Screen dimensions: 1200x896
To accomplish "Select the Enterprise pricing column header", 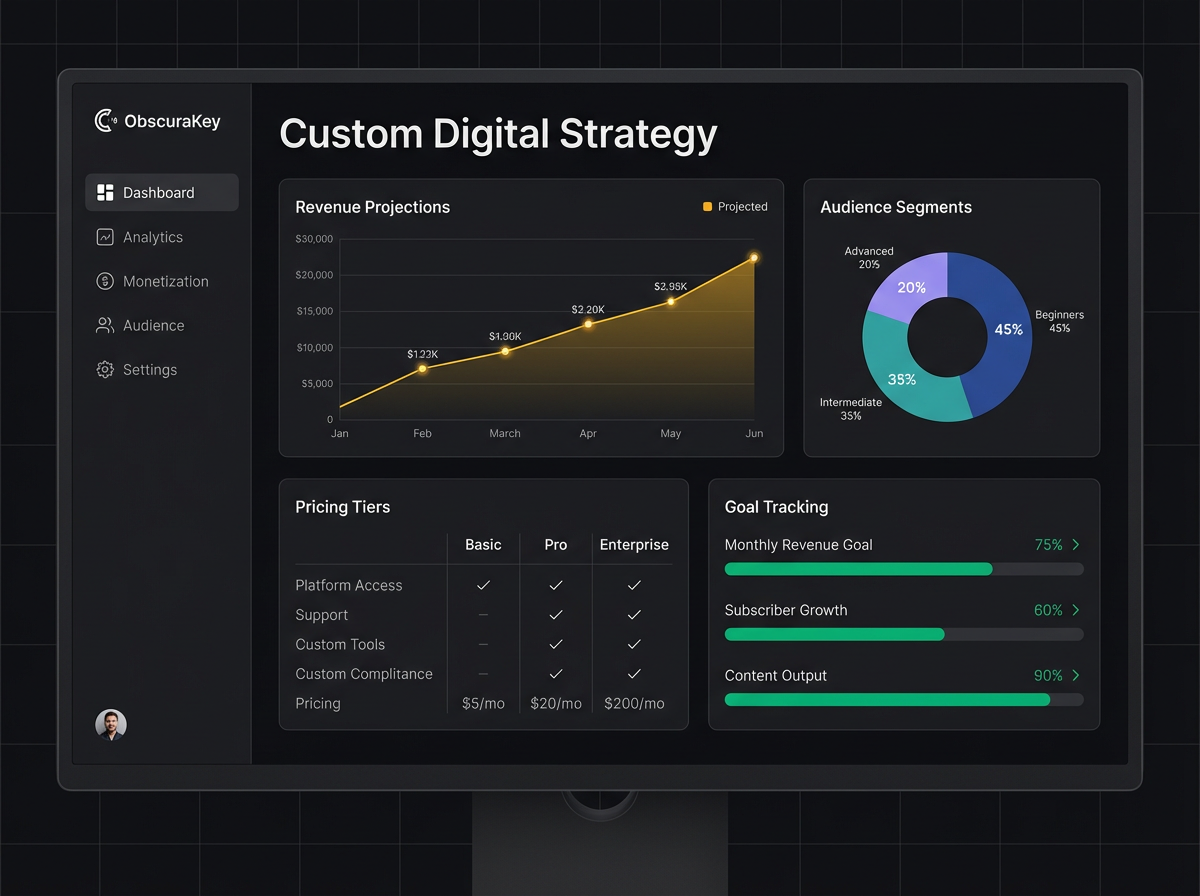I will (634, 545).
